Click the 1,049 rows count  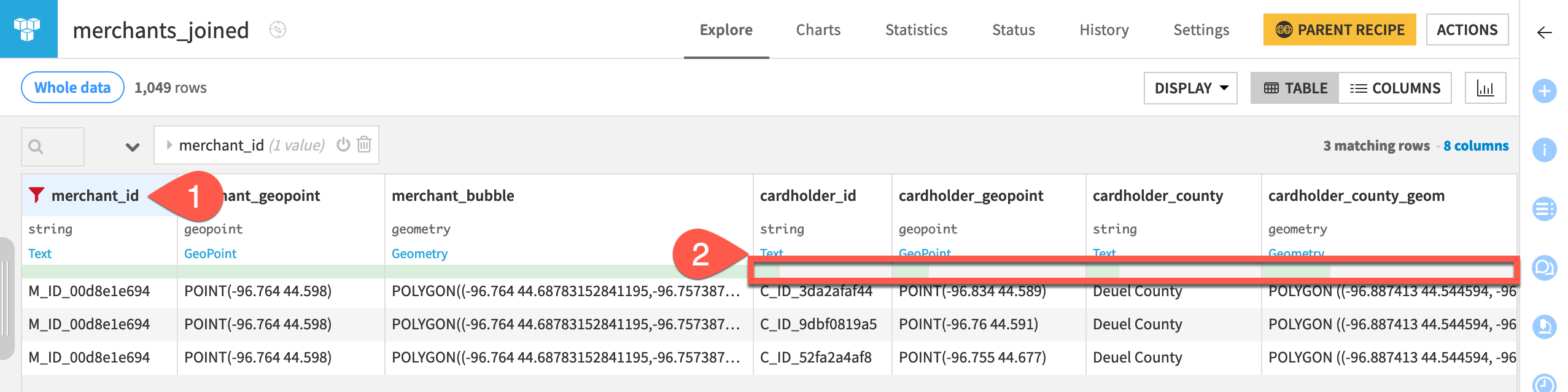click(x=170, y=87)
